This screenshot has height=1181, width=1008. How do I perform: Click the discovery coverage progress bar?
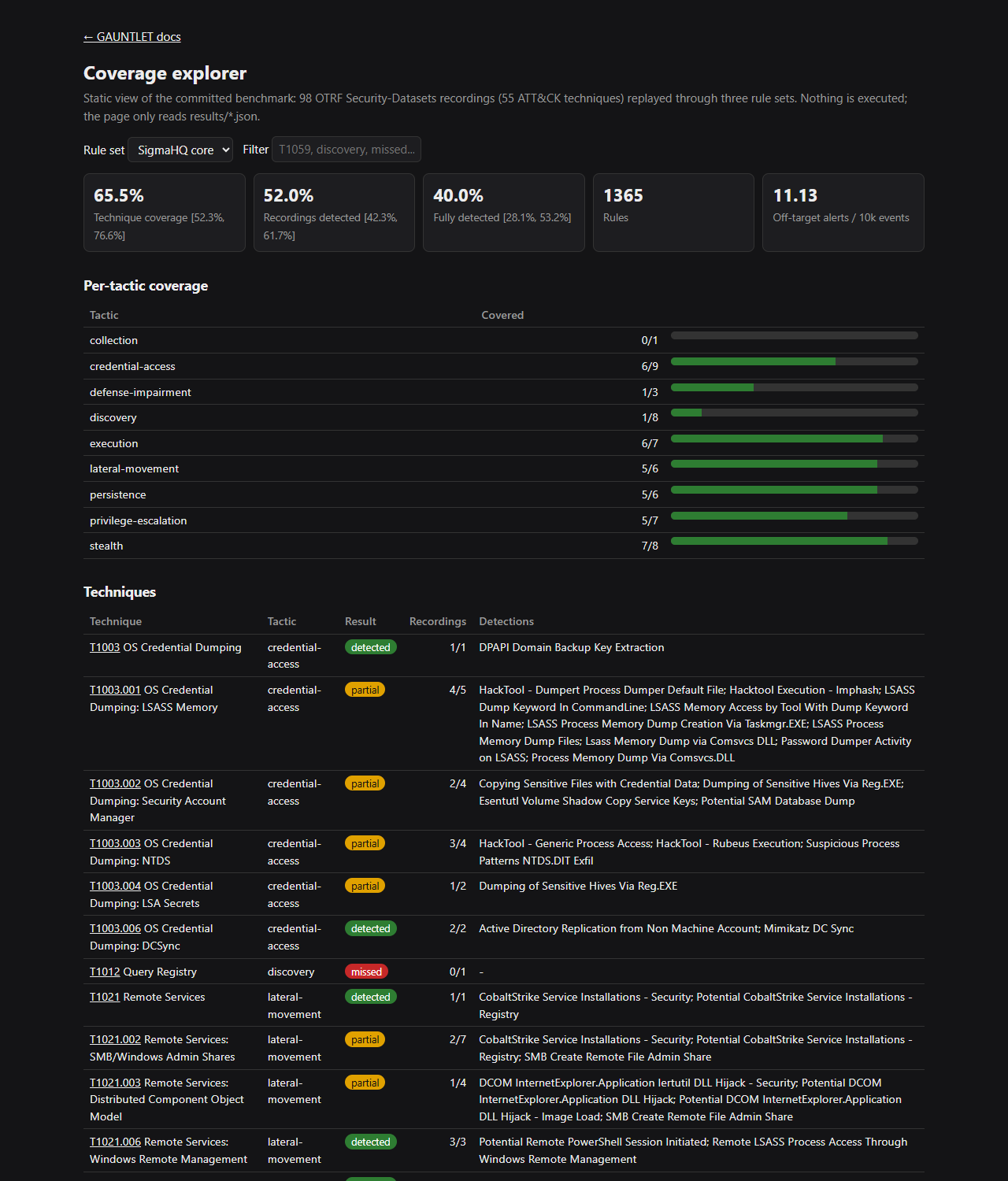point(795,413)
